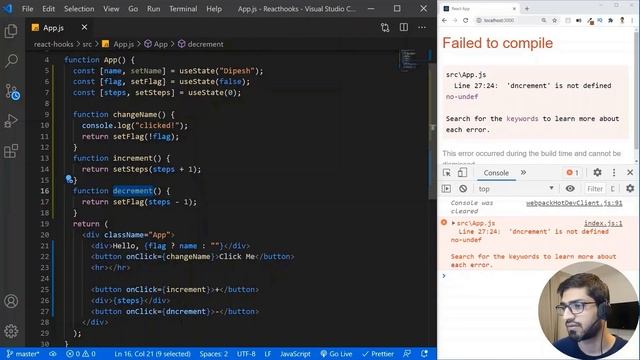The image size is (640, 360).
Task: Click the LF end-of-line status item
Action: pos(268,354)
